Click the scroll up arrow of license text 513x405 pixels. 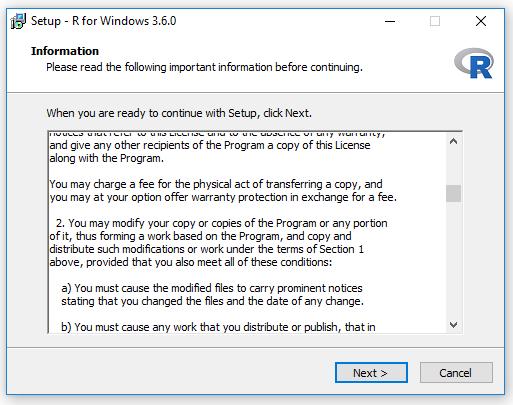453,142
